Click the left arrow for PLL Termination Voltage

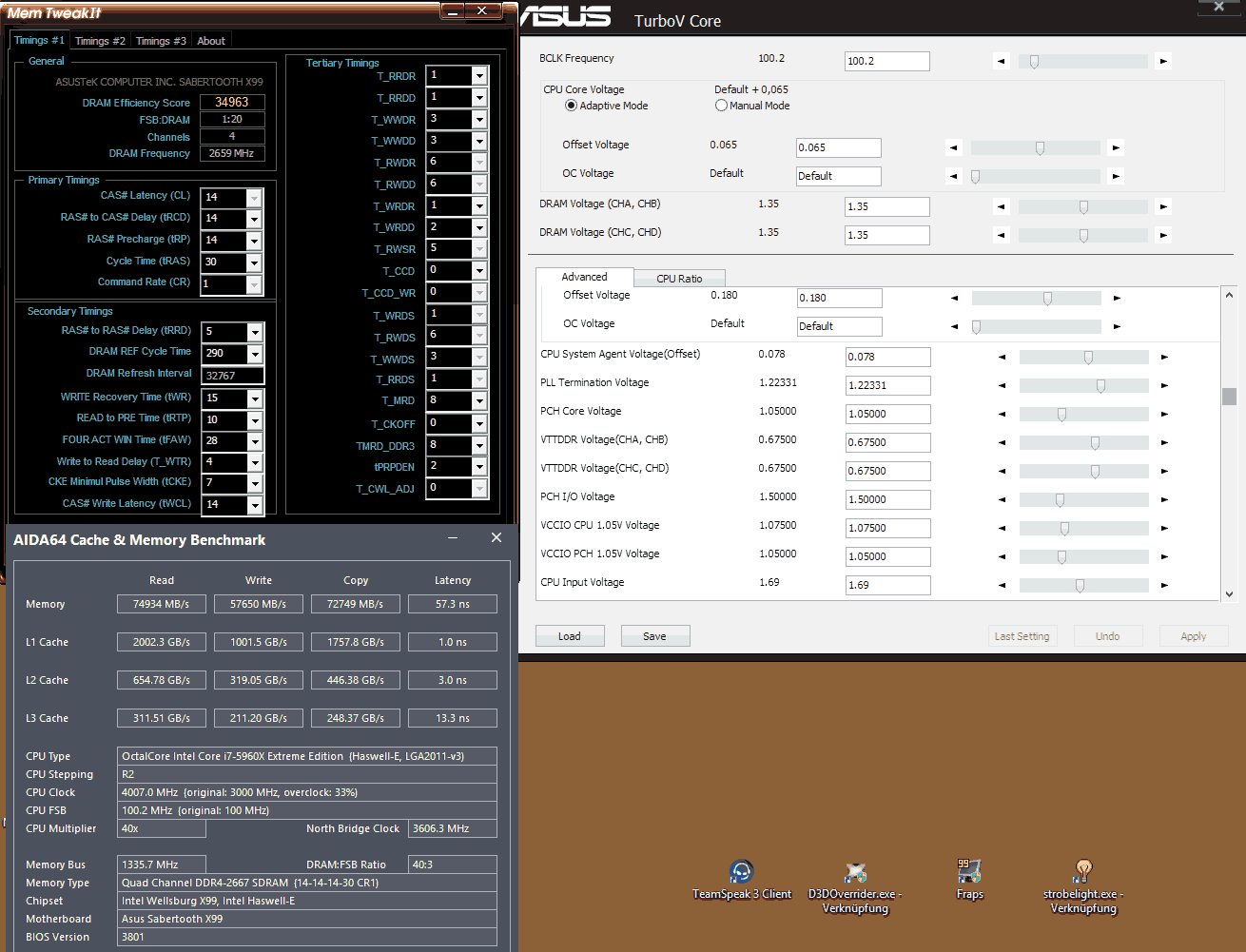point(1002,386)
